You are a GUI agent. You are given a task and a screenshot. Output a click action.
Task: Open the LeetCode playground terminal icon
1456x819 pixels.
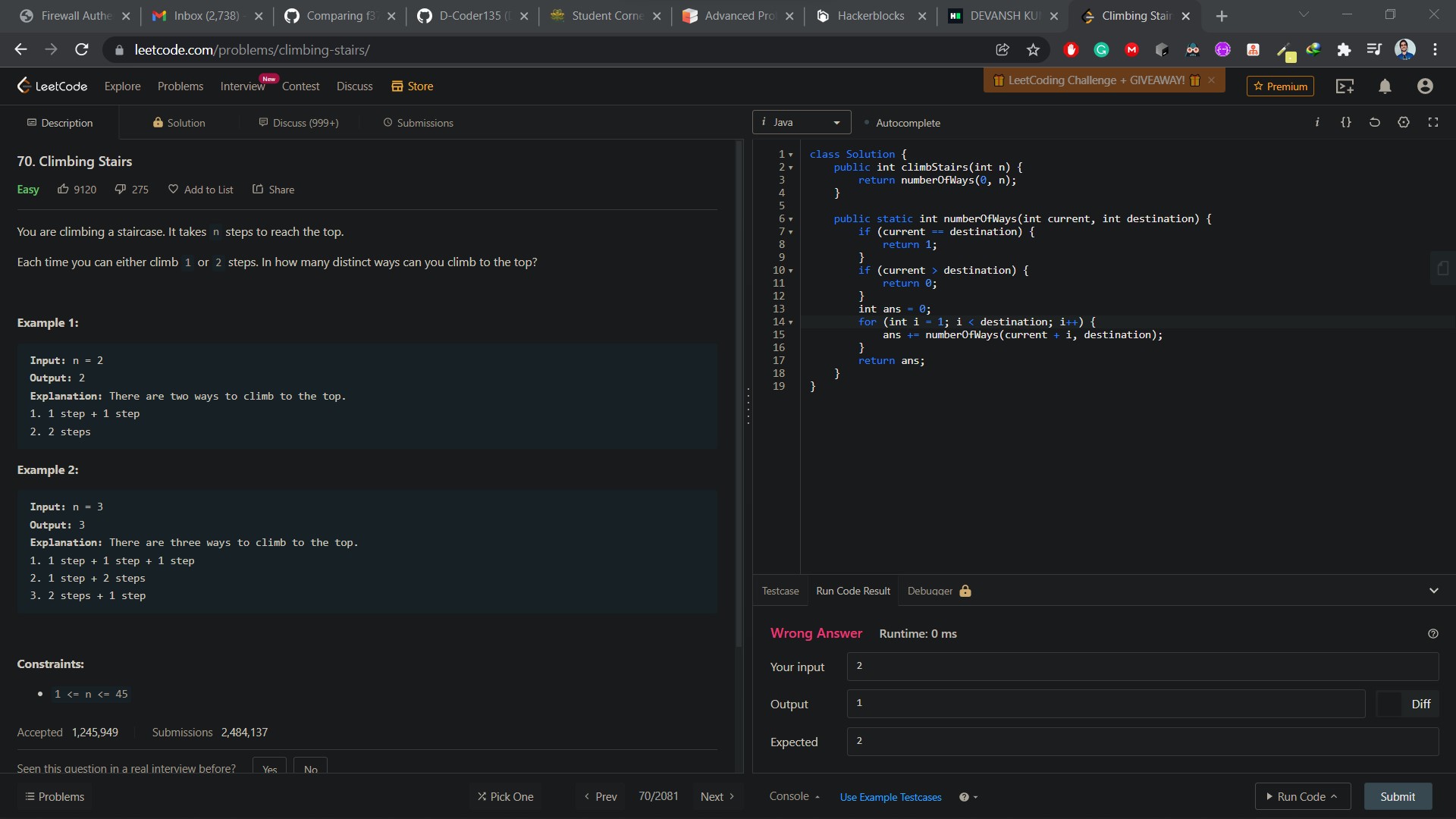click(1345, 86)
